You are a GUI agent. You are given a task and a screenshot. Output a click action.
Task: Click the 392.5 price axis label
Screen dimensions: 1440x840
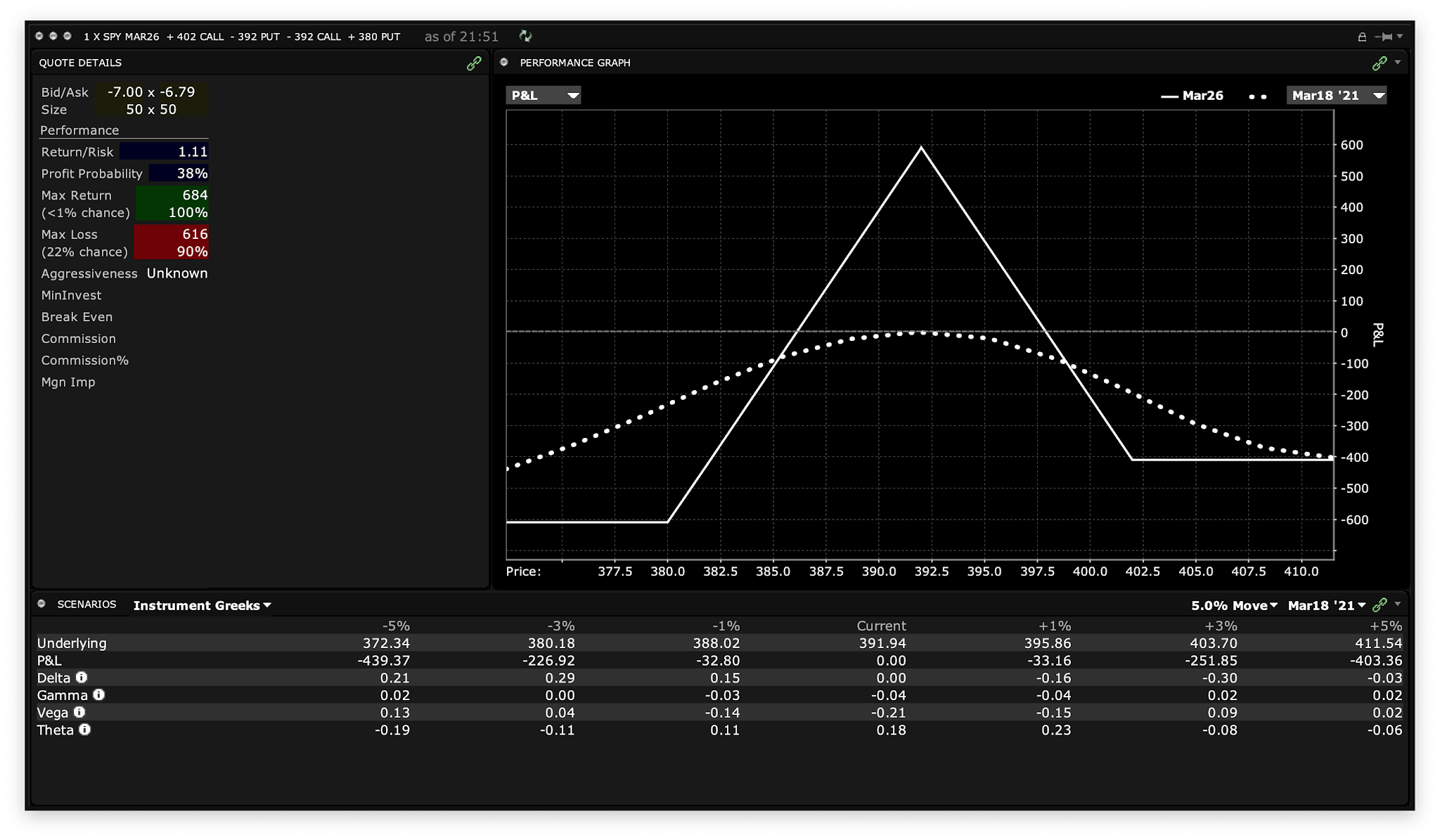click(931, 571)
